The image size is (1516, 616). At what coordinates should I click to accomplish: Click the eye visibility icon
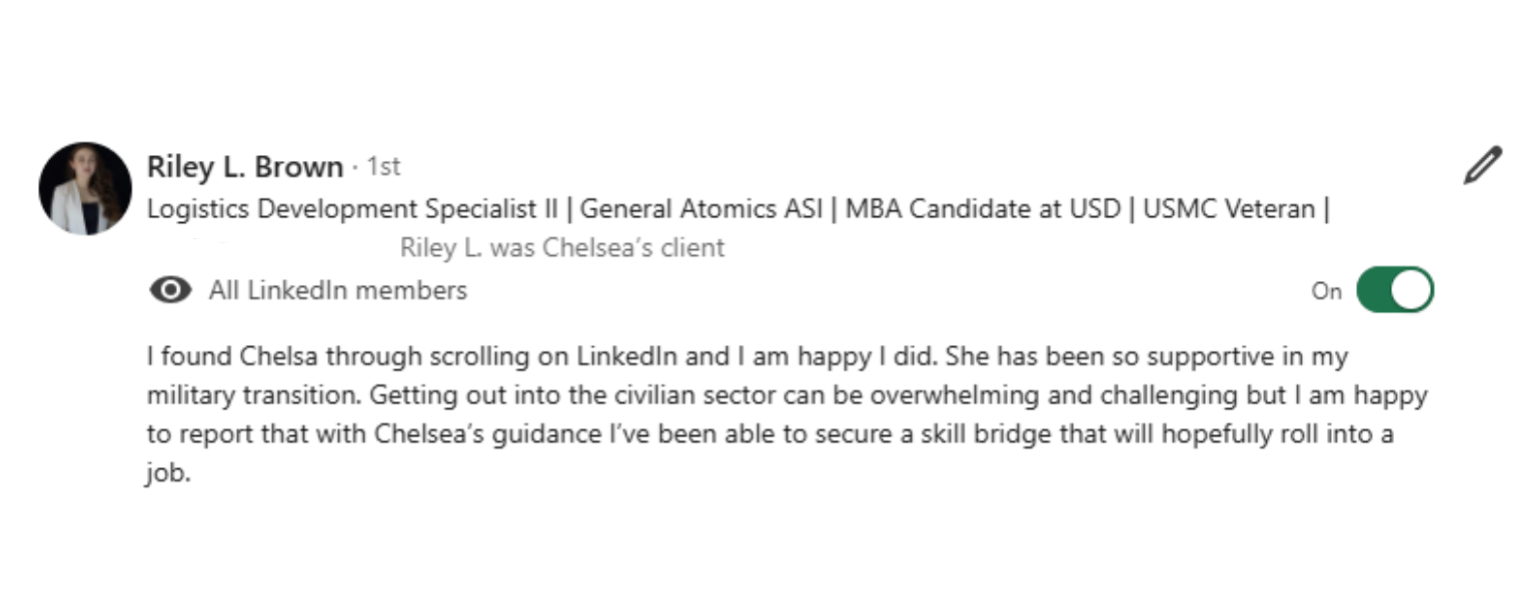click(x=170, y=291)
